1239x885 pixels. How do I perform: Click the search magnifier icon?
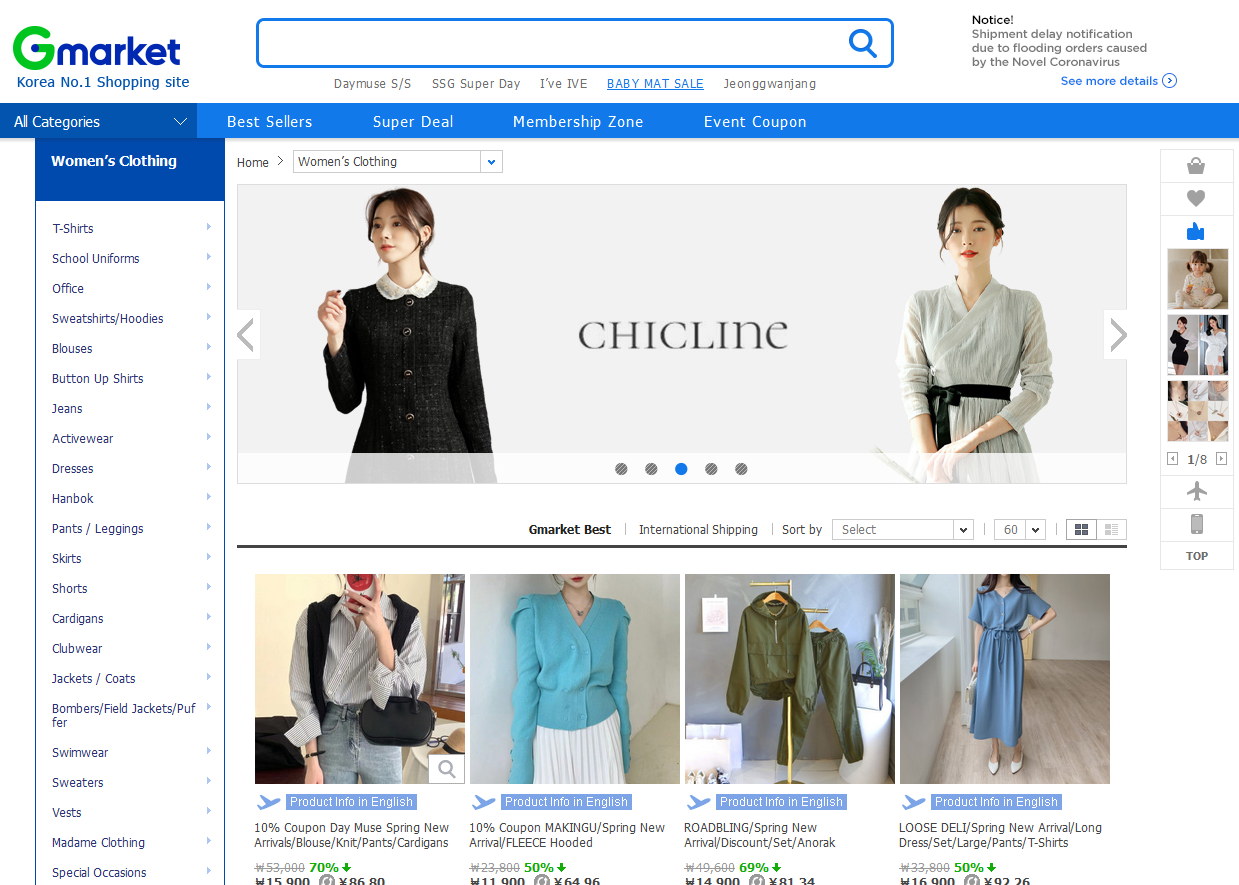[x=862, y=43]
